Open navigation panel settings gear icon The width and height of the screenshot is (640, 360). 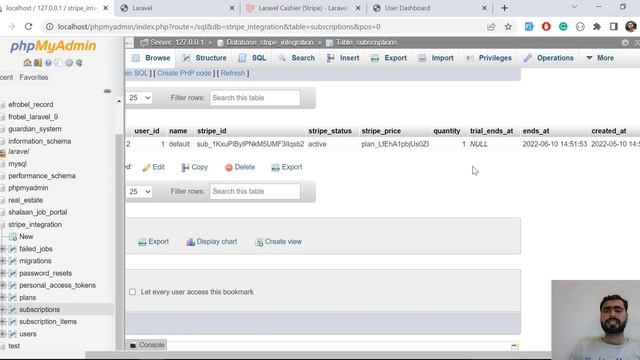point(69,63)
